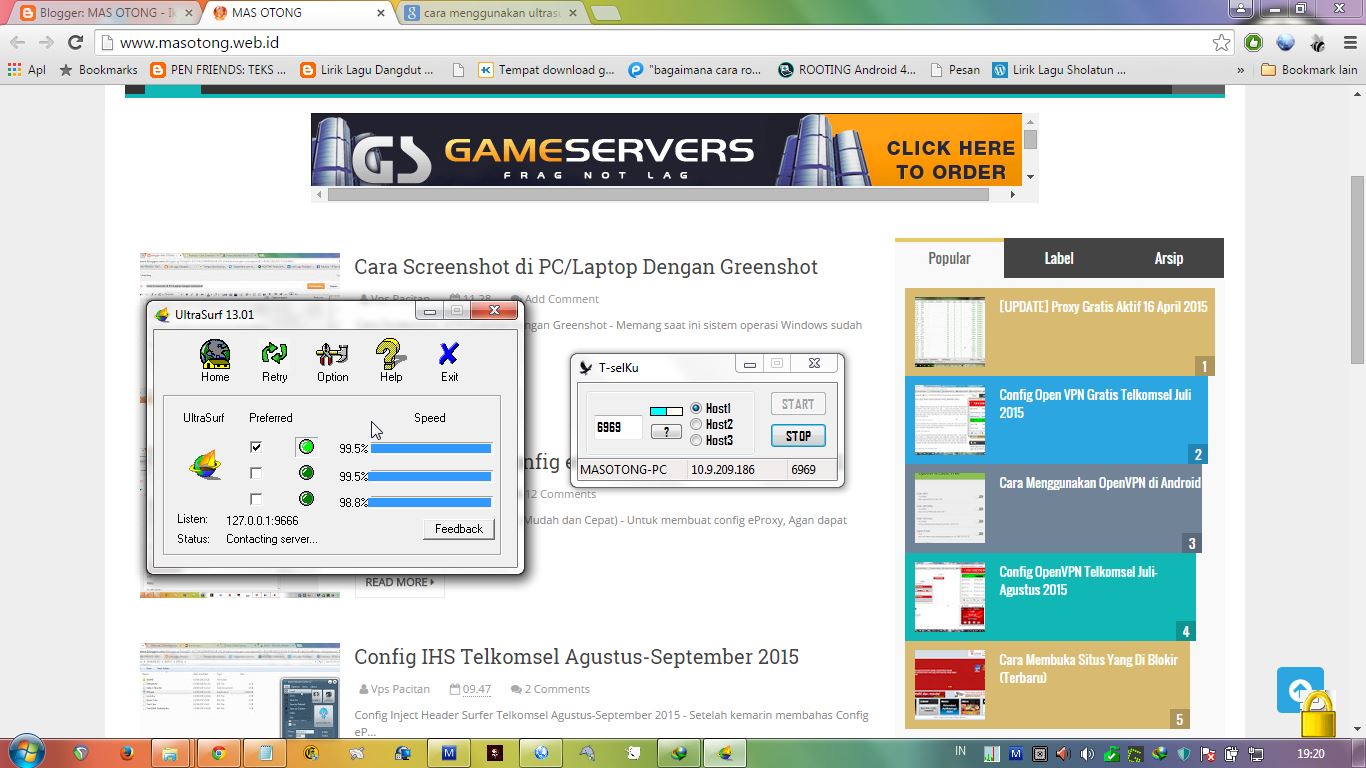The height and width of the screenshot is (768, 1366).
Task: Click the GameServers click here to order banner
Action: pos(666,150)
